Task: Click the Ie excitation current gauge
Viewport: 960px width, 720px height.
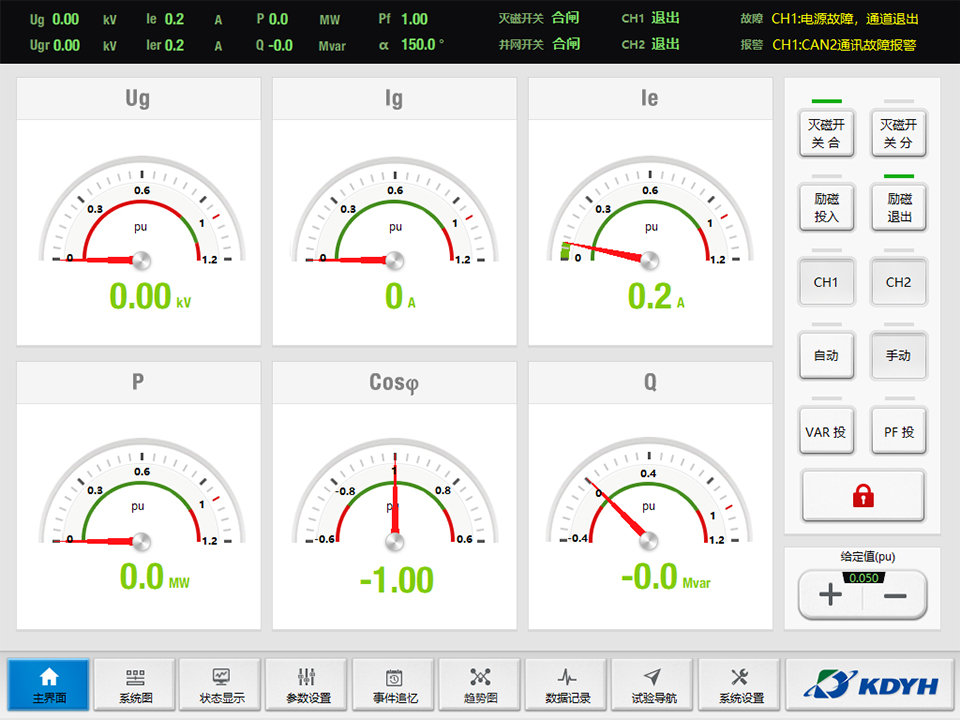Action: pyautogui.click(x=650, y=230)
